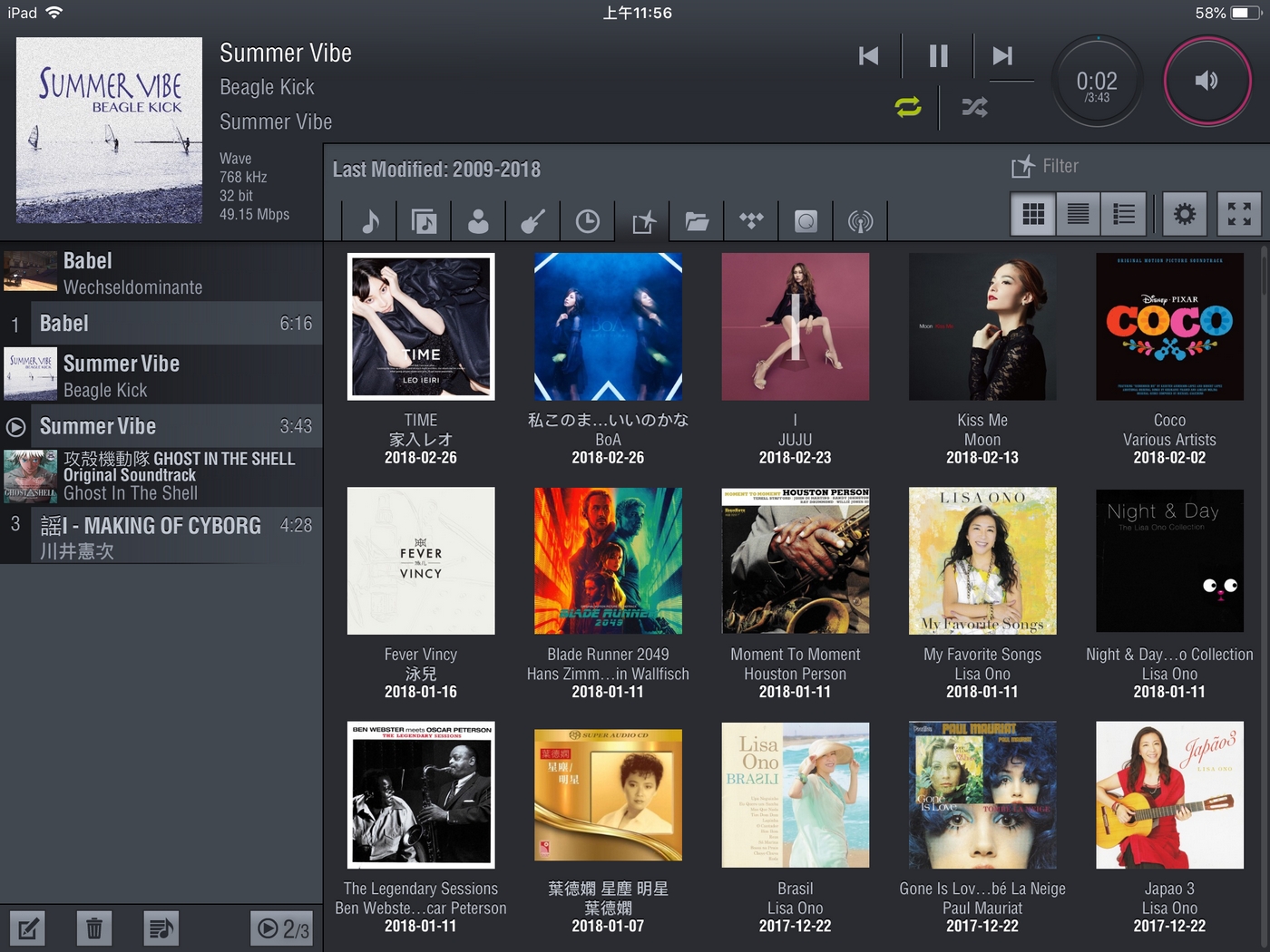Open the settings gear
The height and width of the screenshot is (952, 1270).
[x=1184, y=214]
